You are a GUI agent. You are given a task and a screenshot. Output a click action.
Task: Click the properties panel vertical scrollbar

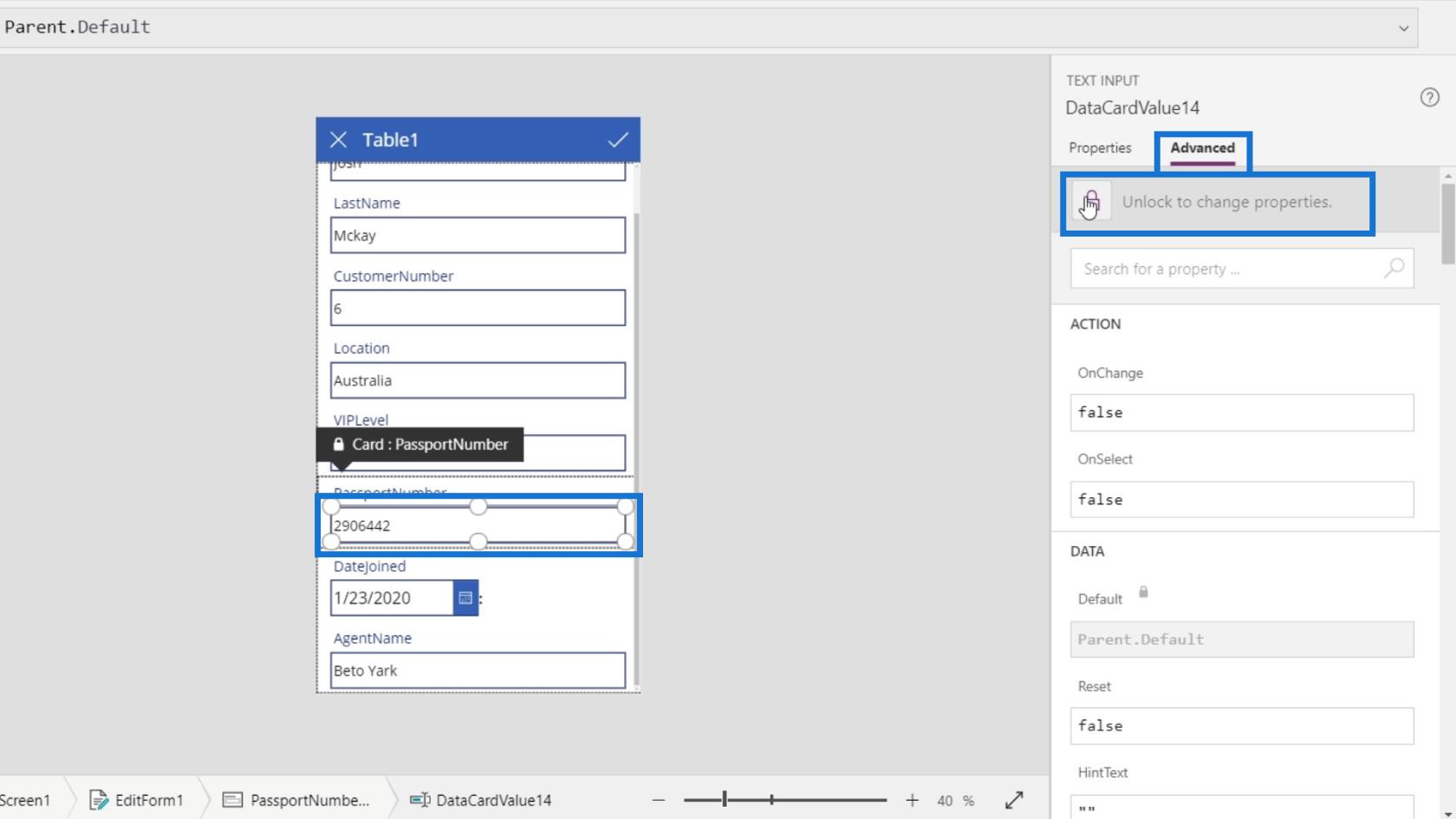pos(1448,224)
